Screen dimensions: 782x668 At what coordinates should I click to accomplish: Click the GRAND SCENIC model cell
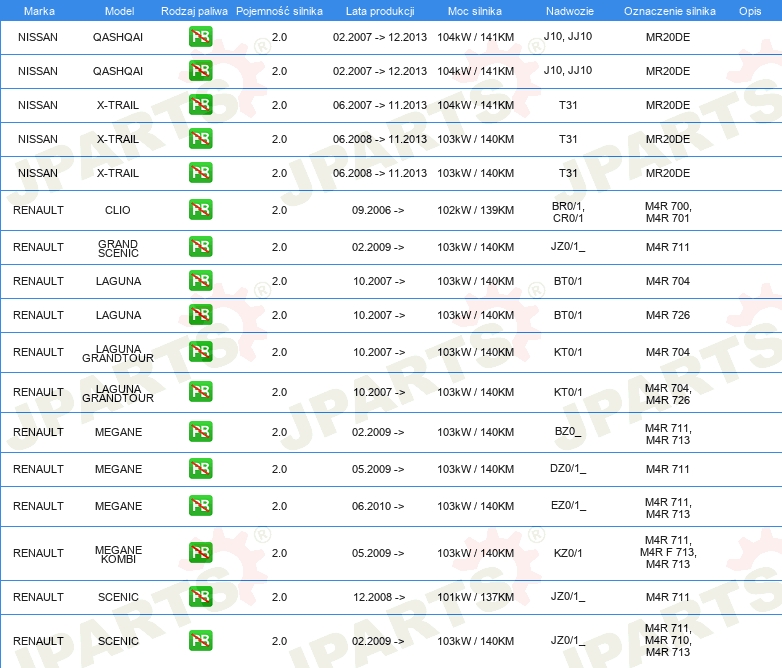pos(118,248)
